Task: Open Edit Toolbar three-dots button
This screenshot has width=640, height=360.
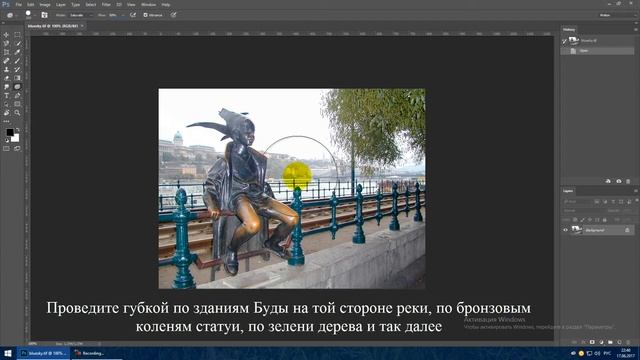Action: pyautogui.click(x=7, y=121)
